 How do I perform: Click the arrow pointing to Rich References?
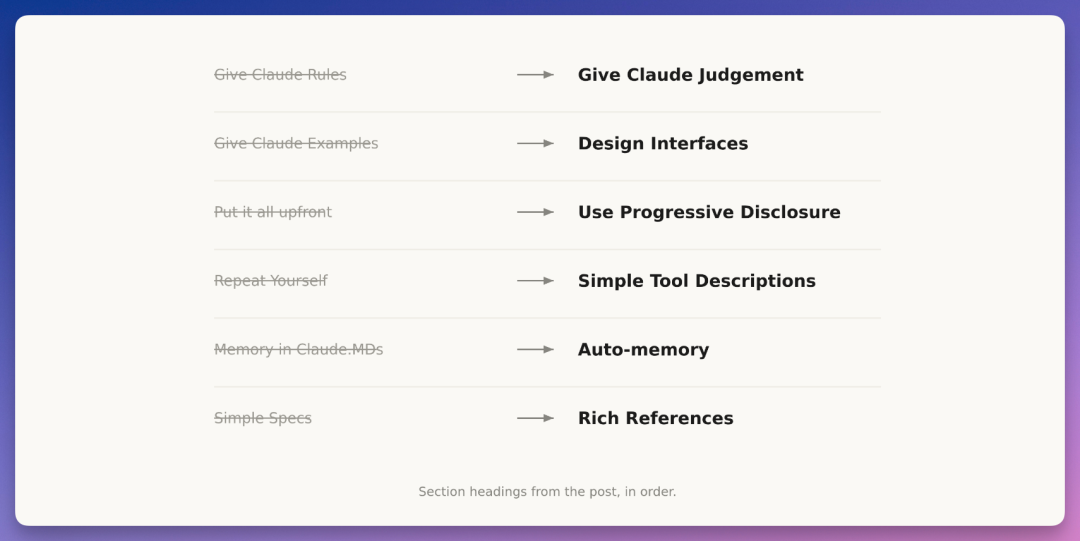pyautogui.click(x=535, y=418)
